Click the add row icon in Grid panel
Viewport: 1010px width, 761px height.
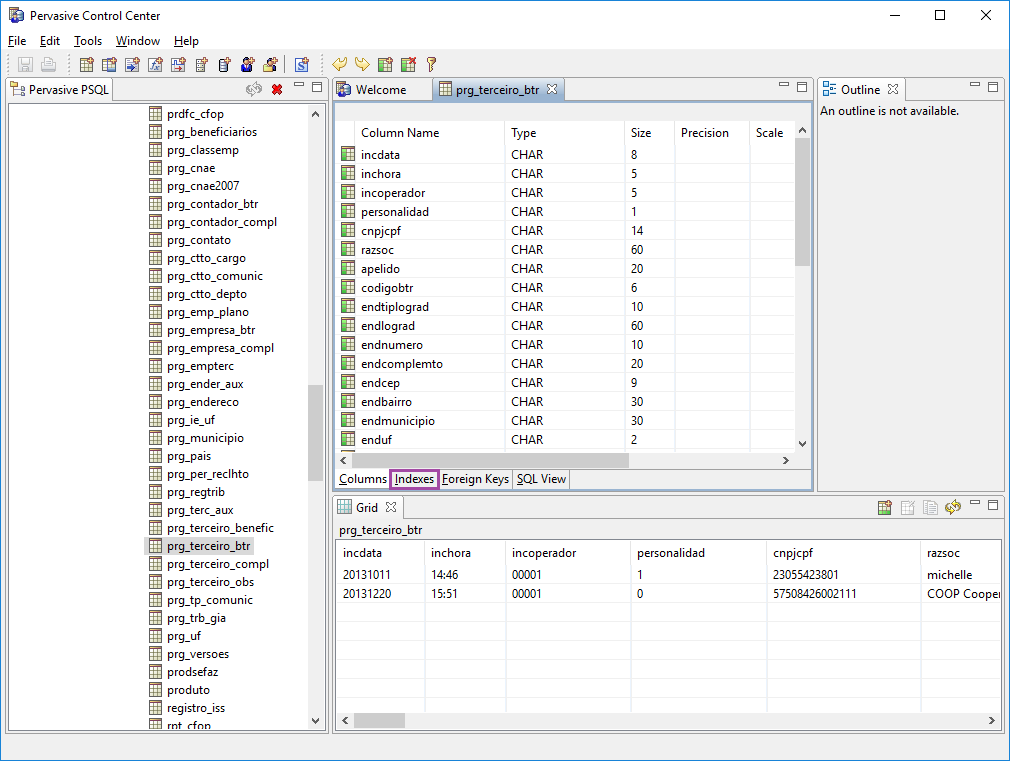(884, 508)
